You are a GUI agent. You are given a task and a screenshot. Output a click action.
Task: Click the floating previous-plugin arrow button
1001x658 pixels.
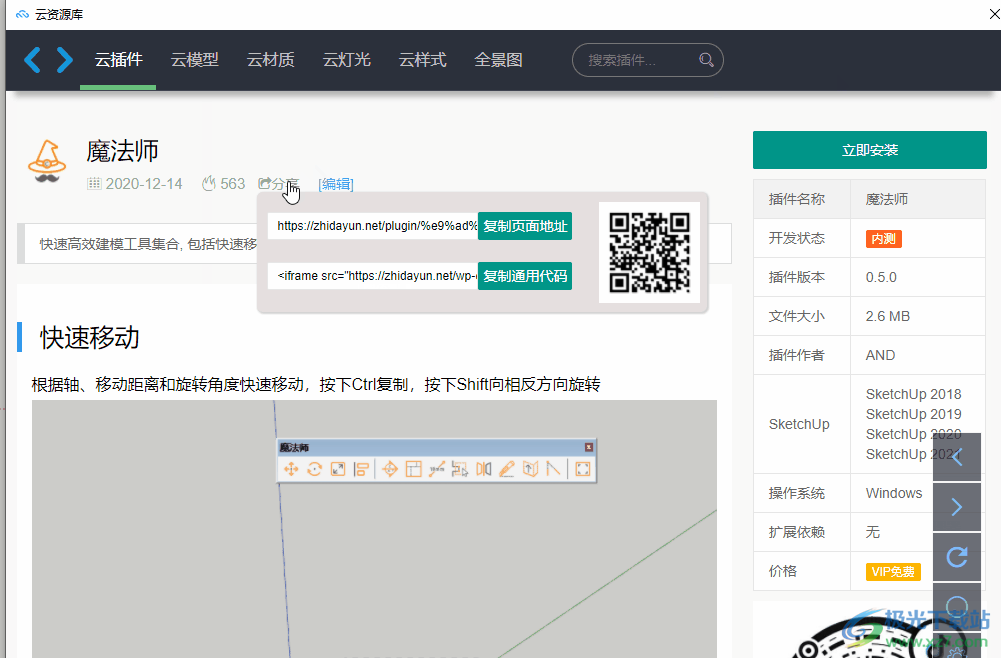(956, 457)
